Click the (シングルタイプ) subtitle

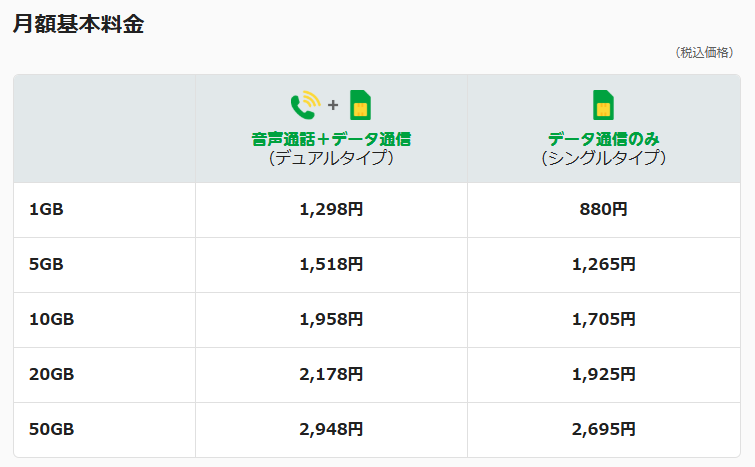point(603,158)
